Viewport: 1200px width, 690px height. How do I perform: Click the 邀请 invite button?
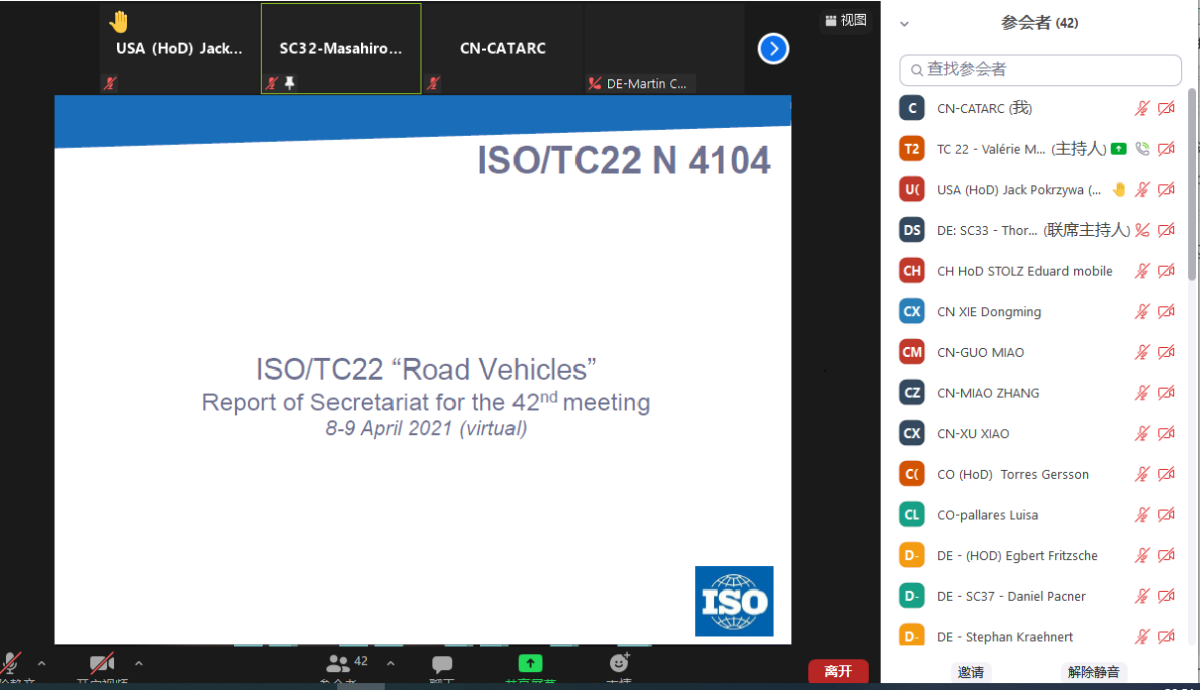pos(970,672)
